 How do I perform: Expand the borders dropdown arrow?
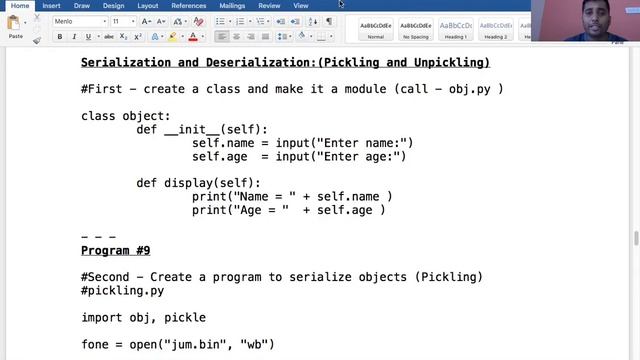coord(331,37)
